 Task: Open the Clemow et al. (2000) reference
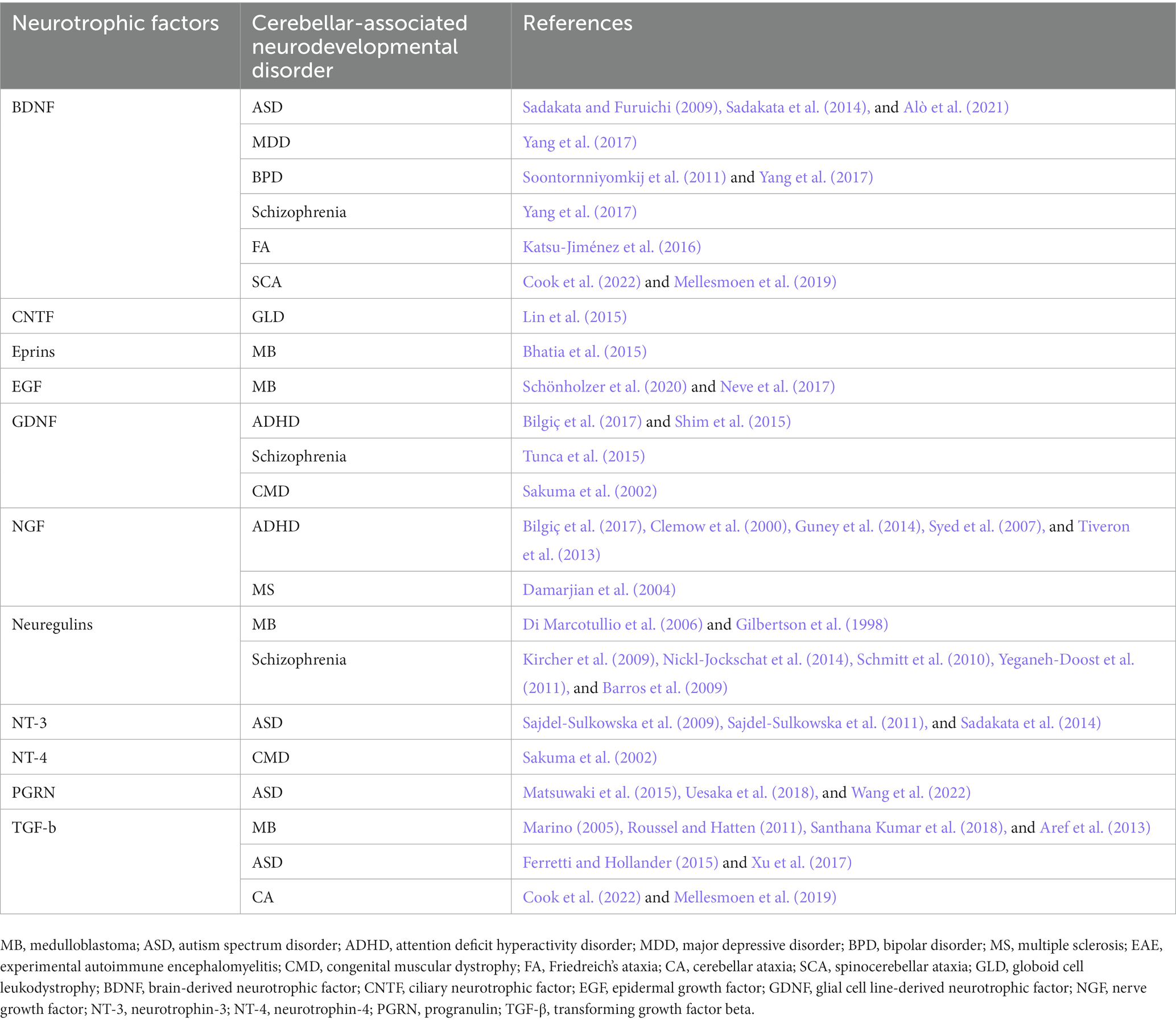[x=720, y=526]
